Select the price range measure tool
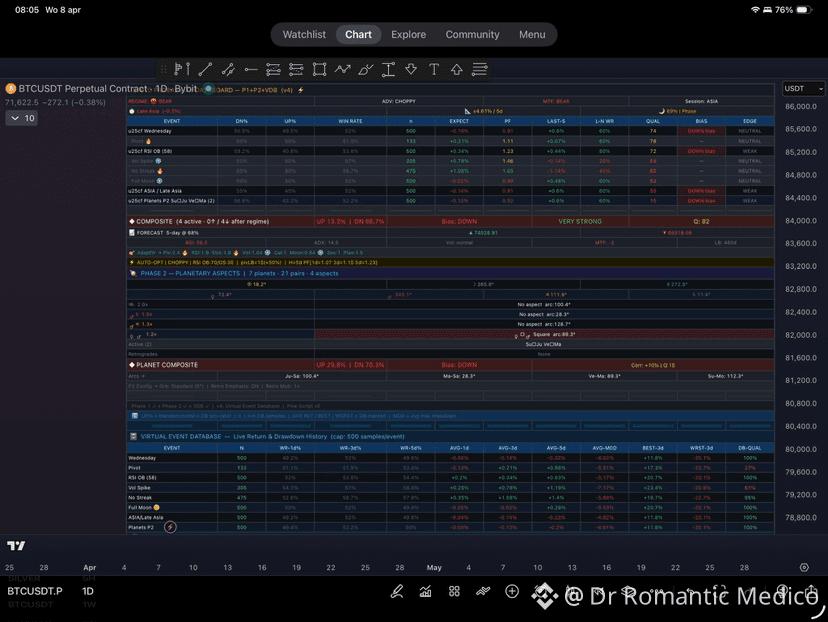This screenshot has height=622, width=828. pos(389,69)
